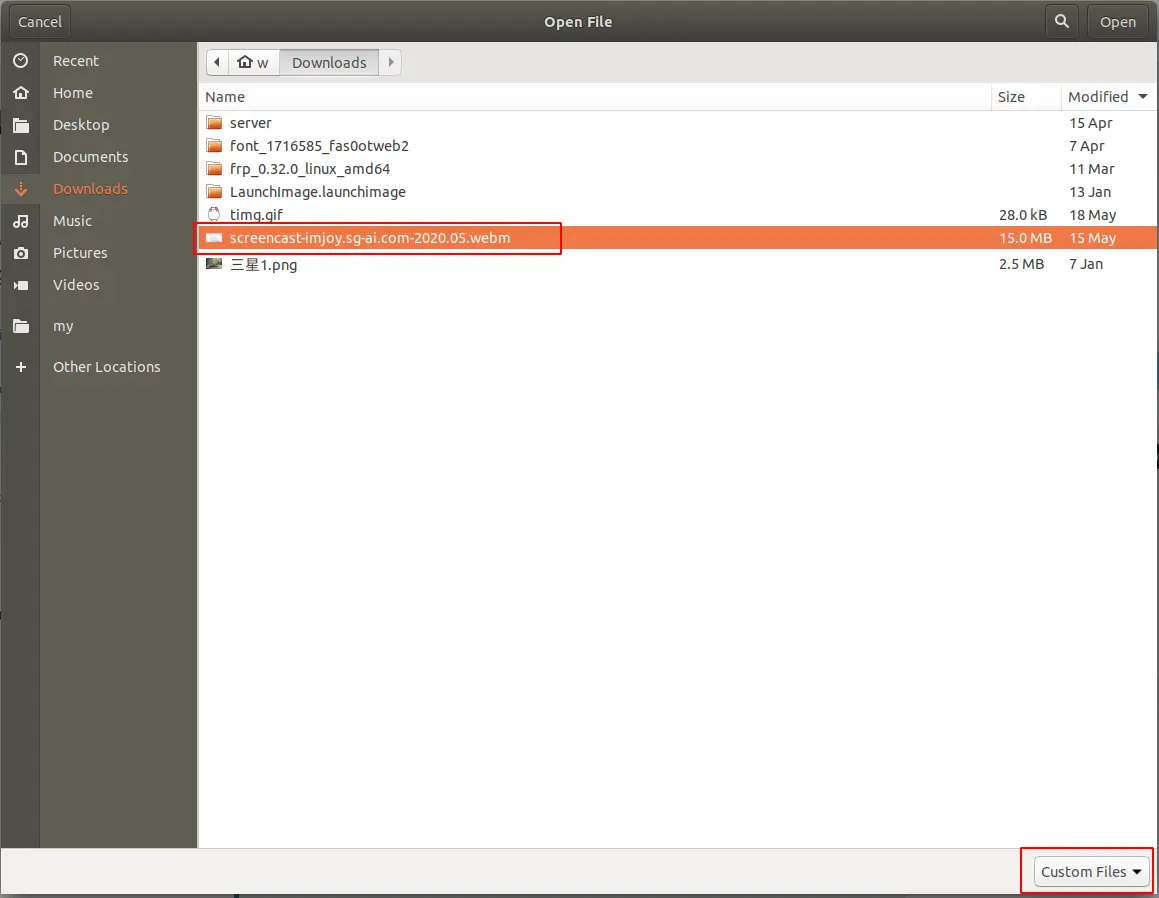Open Other Locations in sidebar
Image resolution: width=1159 pixels, height=898 pixels.
click(x=106, y=367)
